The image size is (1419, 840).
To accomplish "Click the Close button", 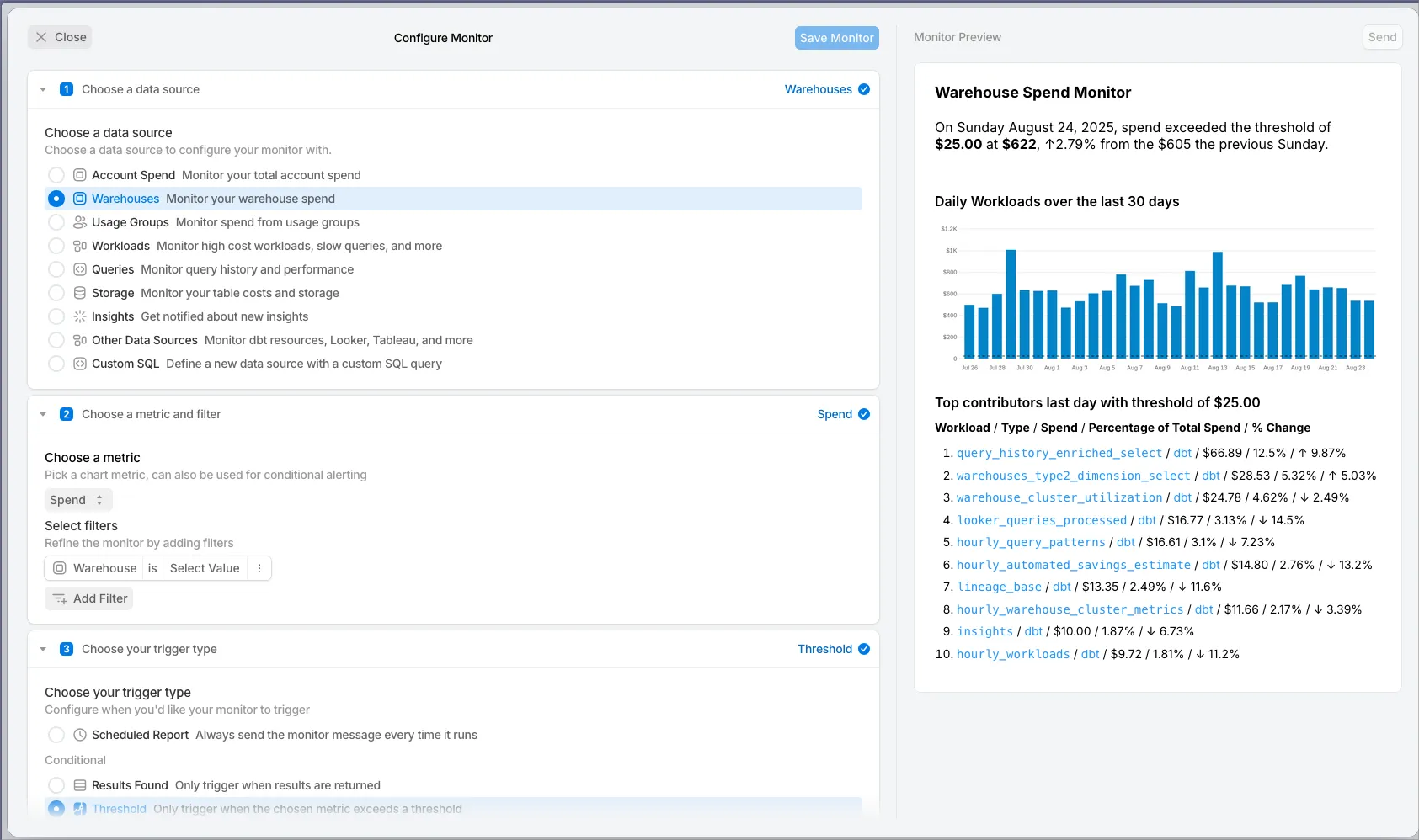I will [x=61, y=37].
